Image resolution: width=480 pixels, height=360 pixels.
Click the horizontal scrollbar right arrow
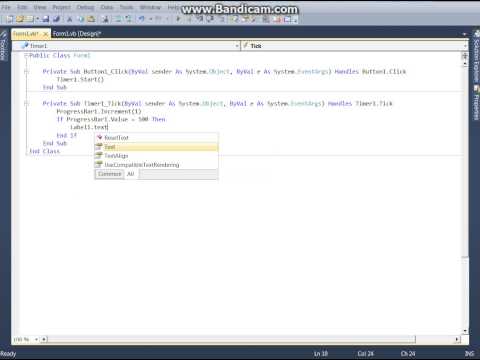(x=457, y=339)
